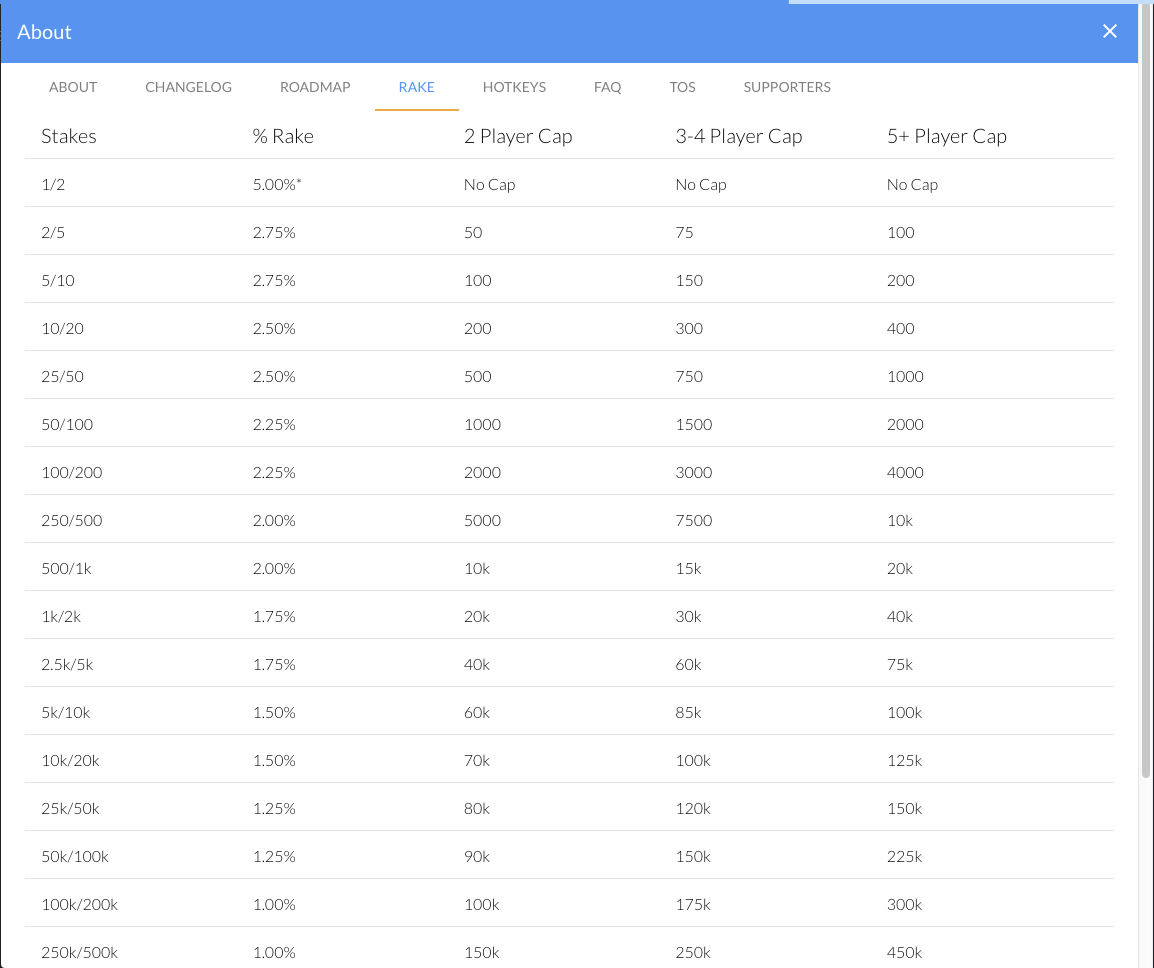
Task: Switch to the ABOUT tab
Action: pyautogui.click(x=73, y=87)
